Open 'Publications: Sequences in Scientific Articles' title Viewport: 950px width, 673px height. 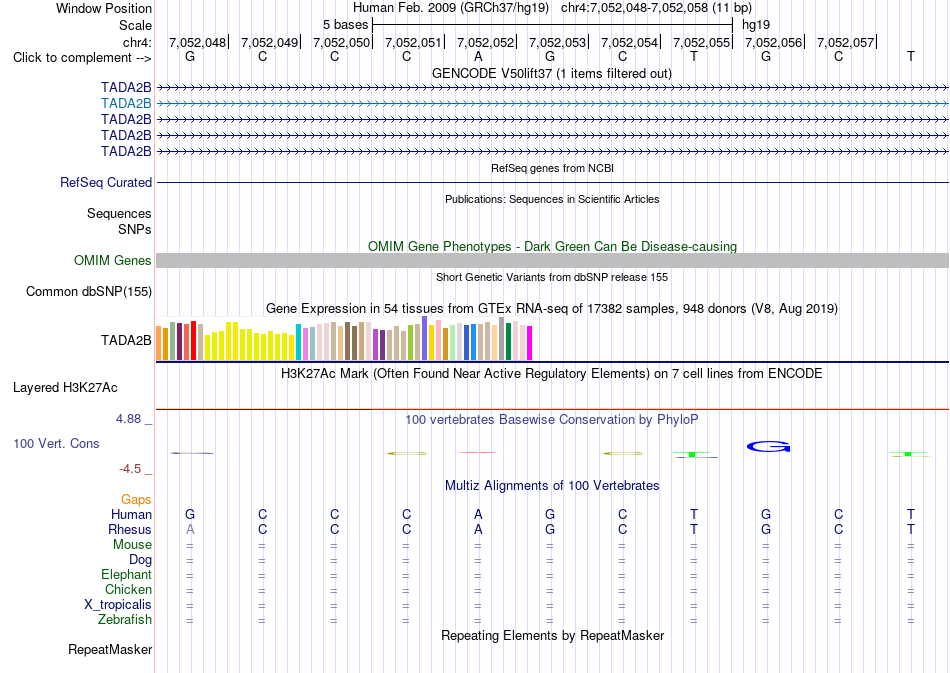[x=552, y=199]
